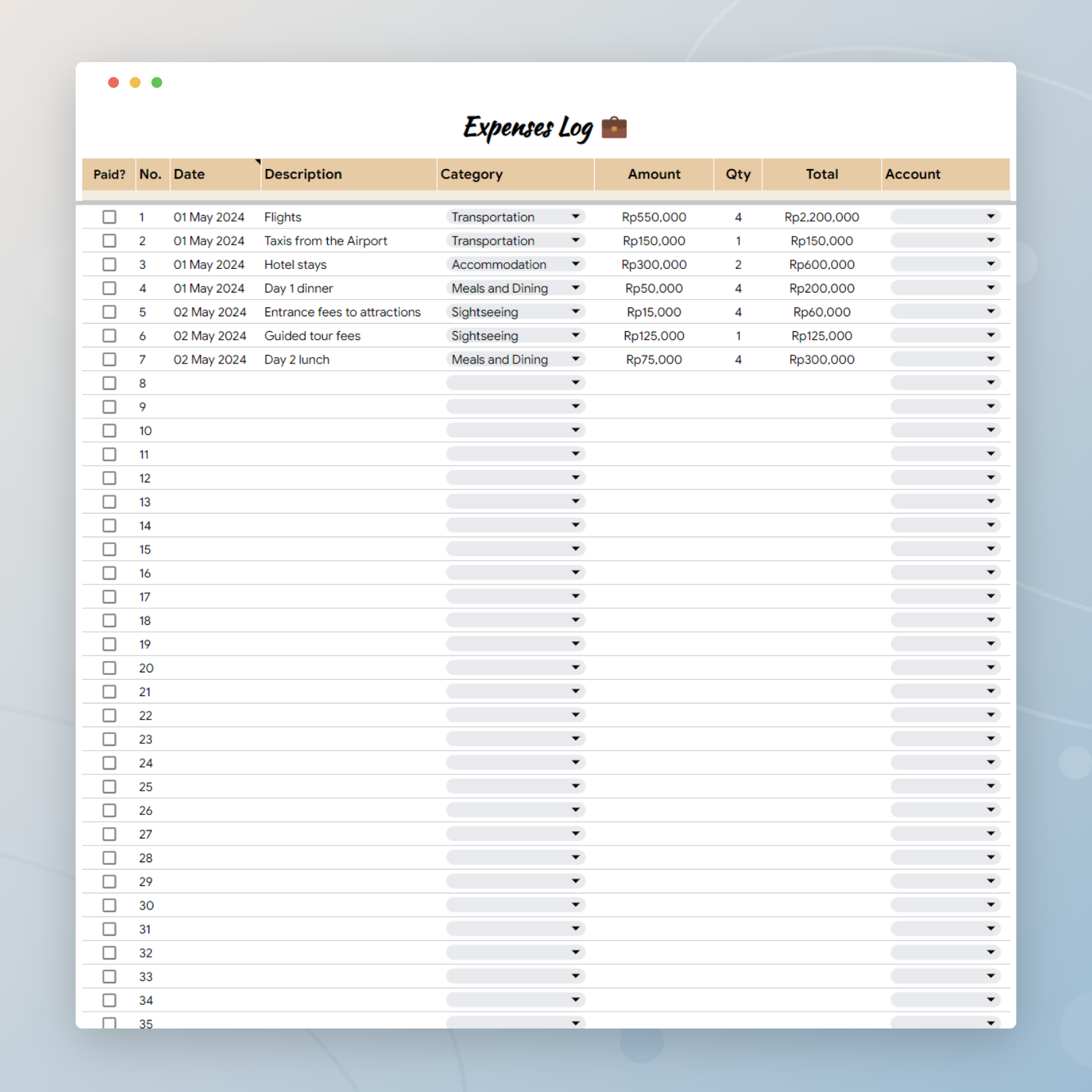Select the Account column header
The width and height of the screenshot is (1092, 1092).
click(x=946, y=174)
